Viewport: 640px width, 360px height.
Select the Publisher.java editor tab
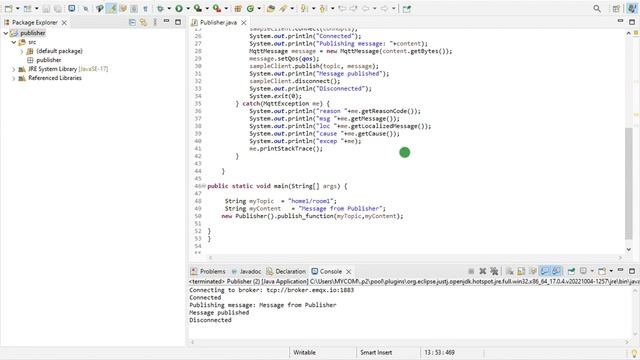(218, 22)
